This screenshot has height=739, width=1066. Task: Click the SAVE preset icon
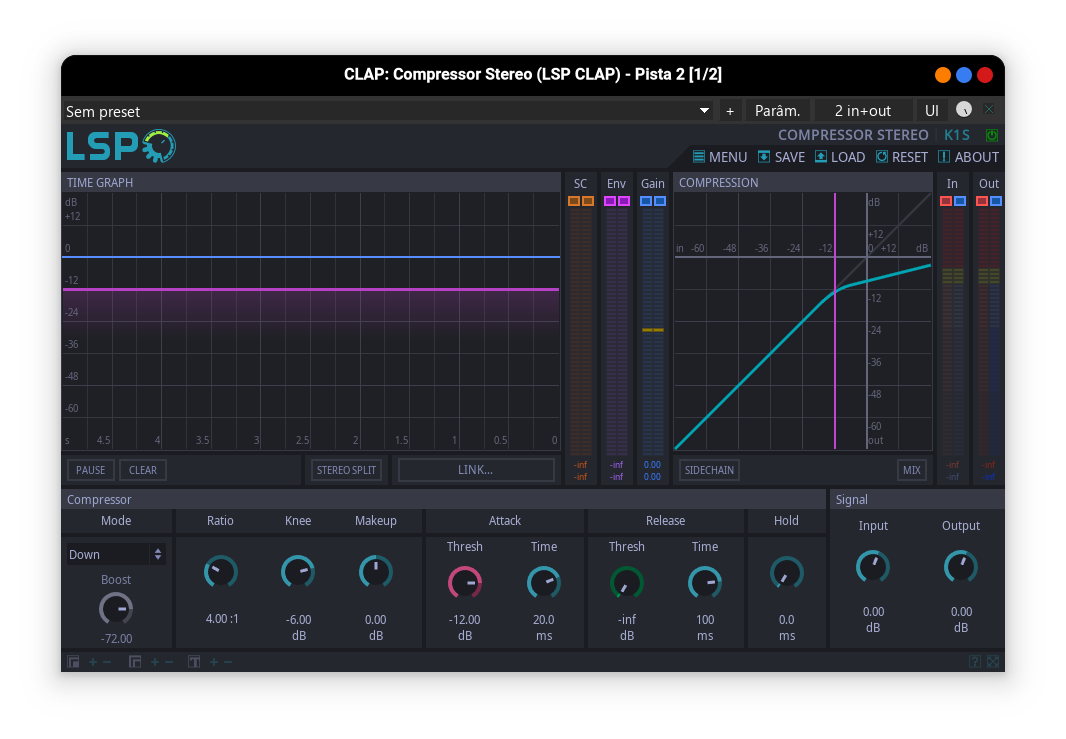(780, 157)
